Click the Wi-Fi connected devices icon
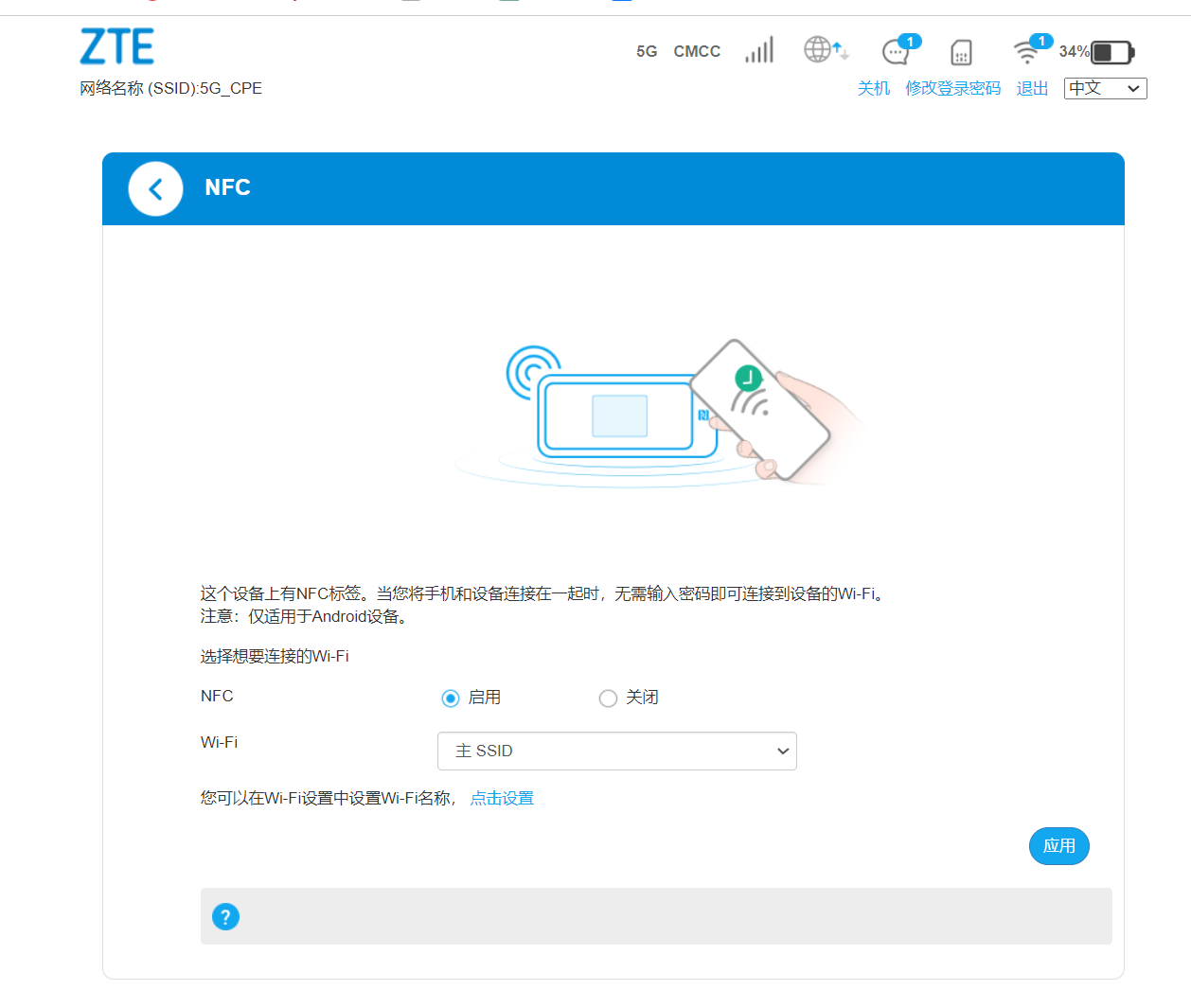 pos(1026,51)
